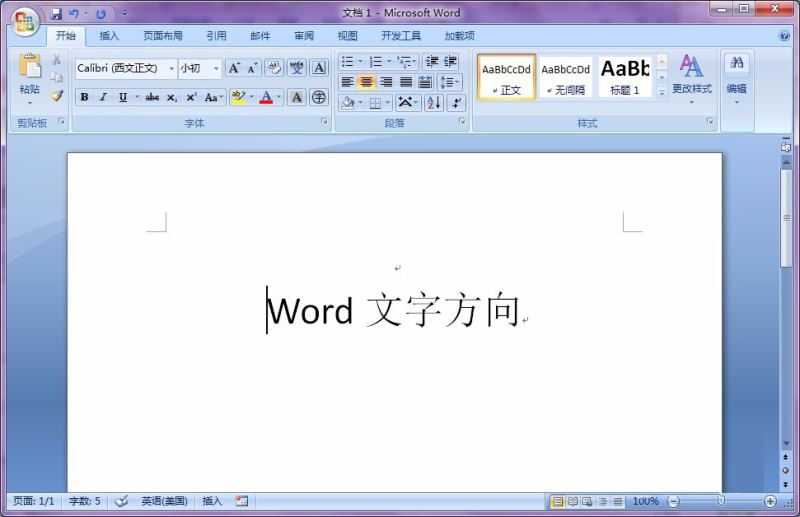The height and width of the screenshot is (517, 800).
Task: Click the zoom slider handle
Action: click(720, 501)
